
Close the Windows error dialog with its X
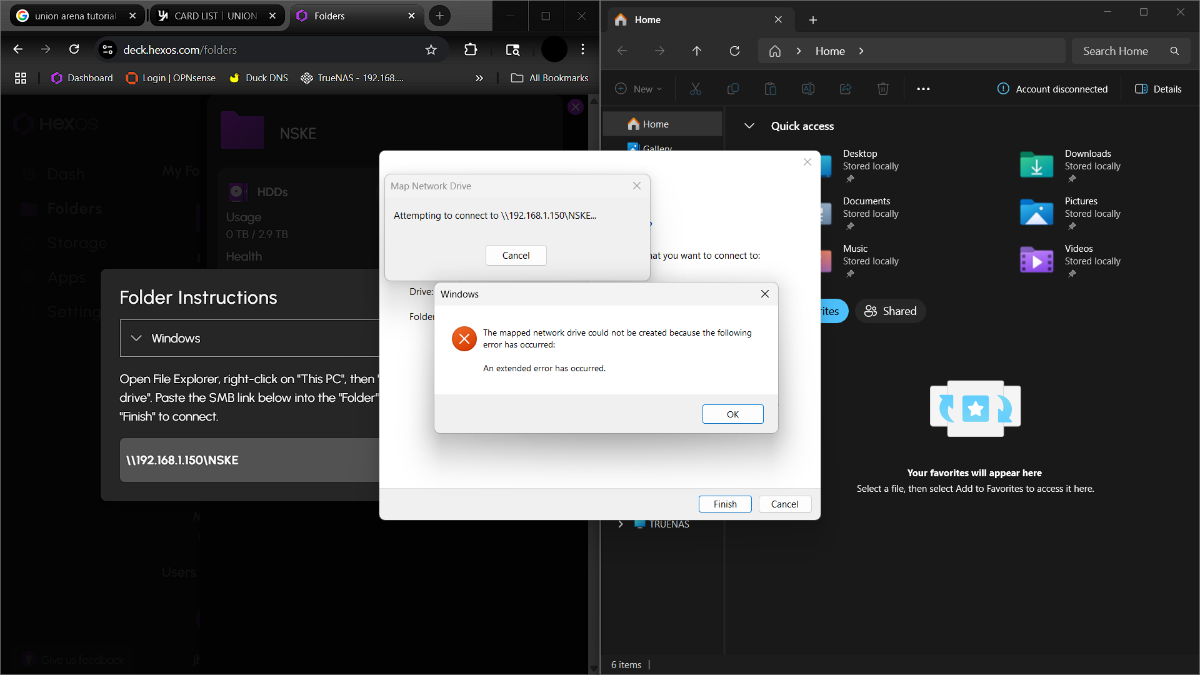[765, 294]
